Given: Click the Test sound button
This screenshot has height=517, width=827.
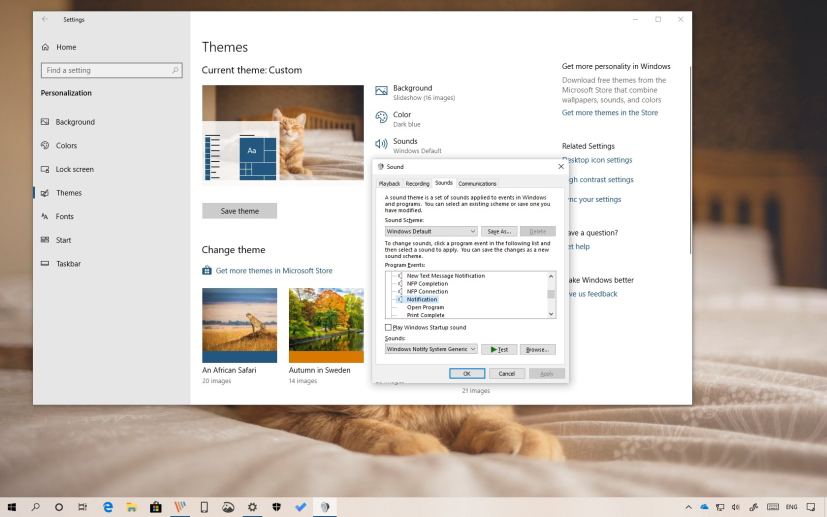Looking at the screenshot, I should point(498,349).
